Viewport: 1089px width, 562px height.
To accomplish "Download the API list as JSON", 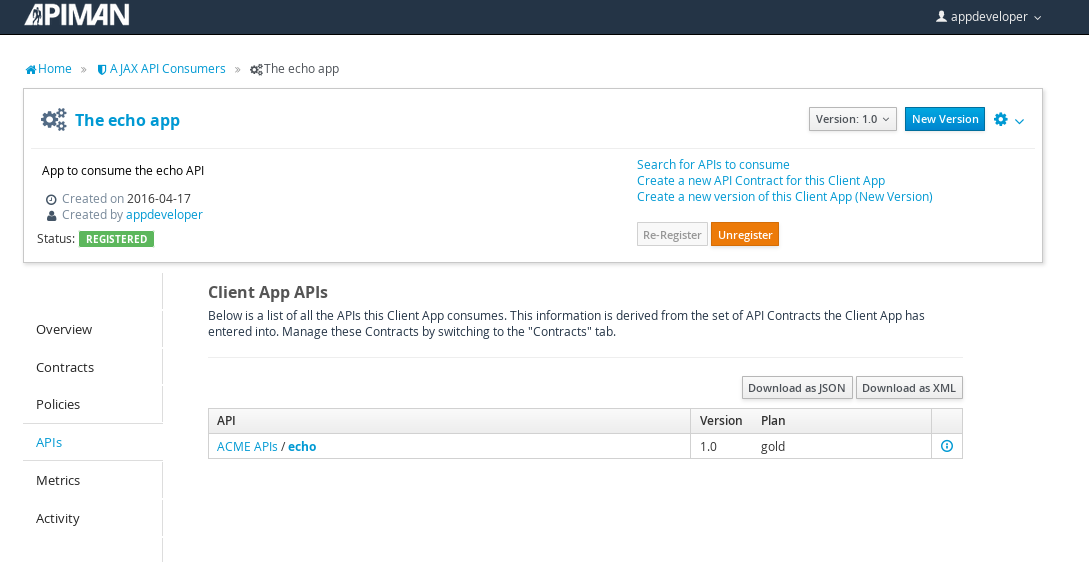I will [x=797, y=388].
